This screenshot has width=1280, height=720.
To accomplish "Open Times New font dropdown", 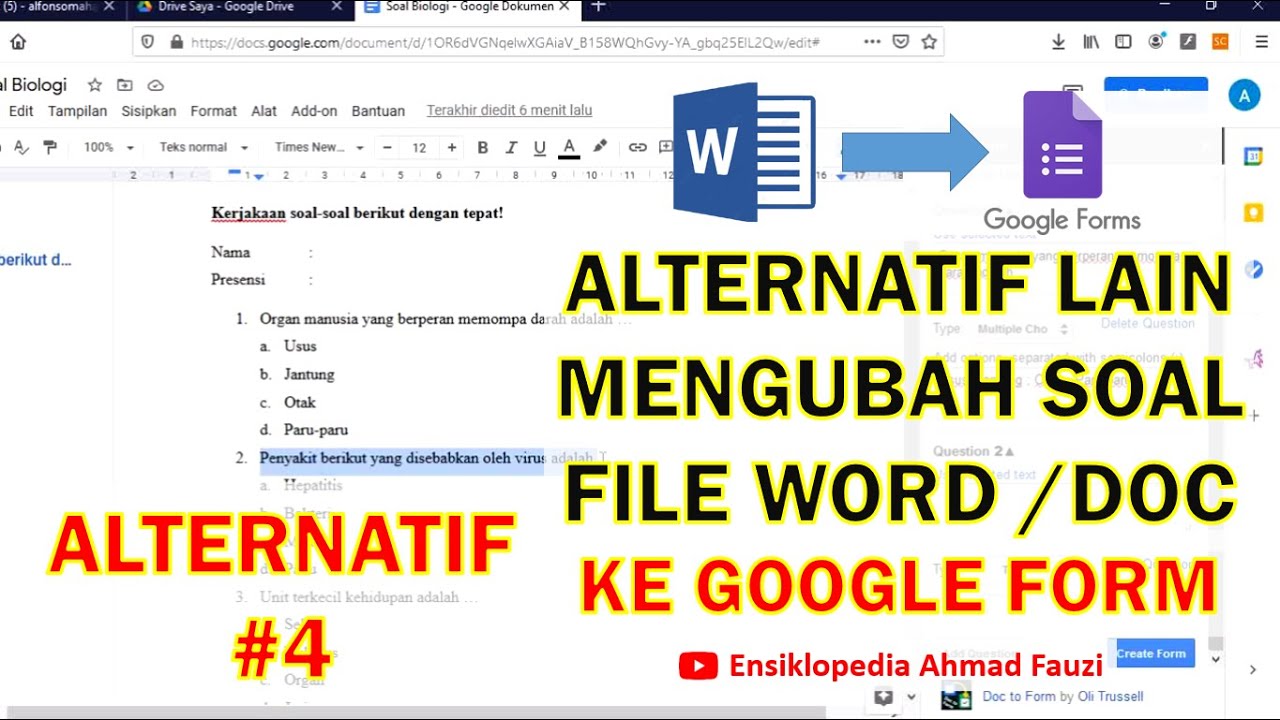I will coord(319,147).
